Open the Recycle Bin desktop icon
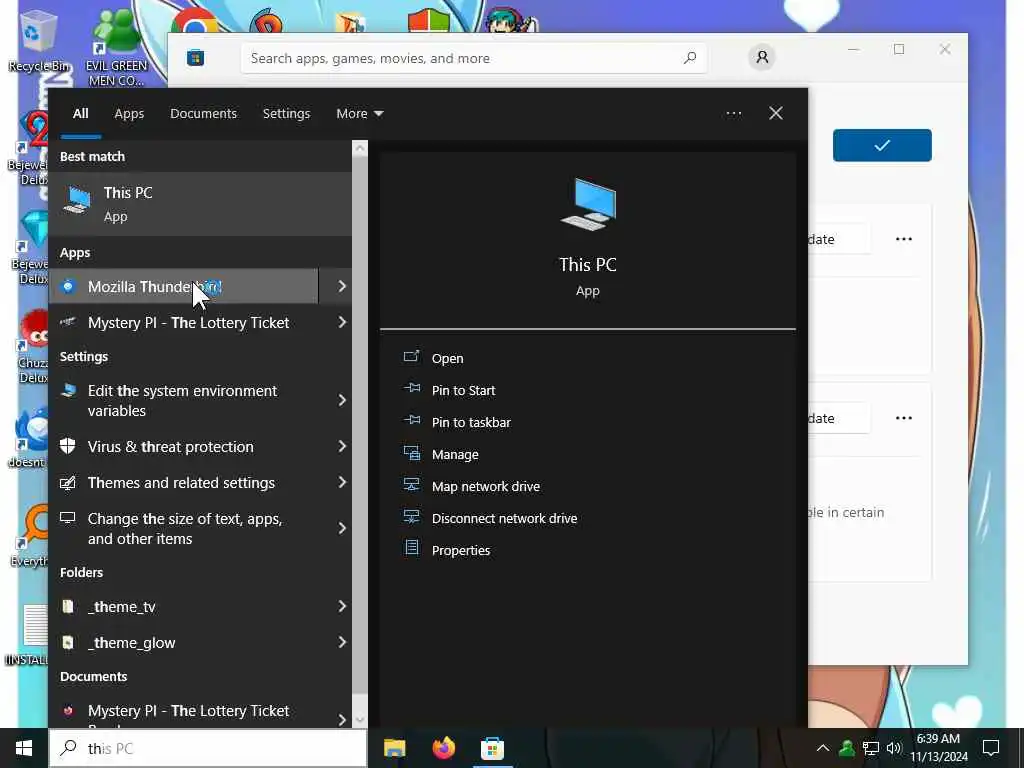 click(39, 40)
